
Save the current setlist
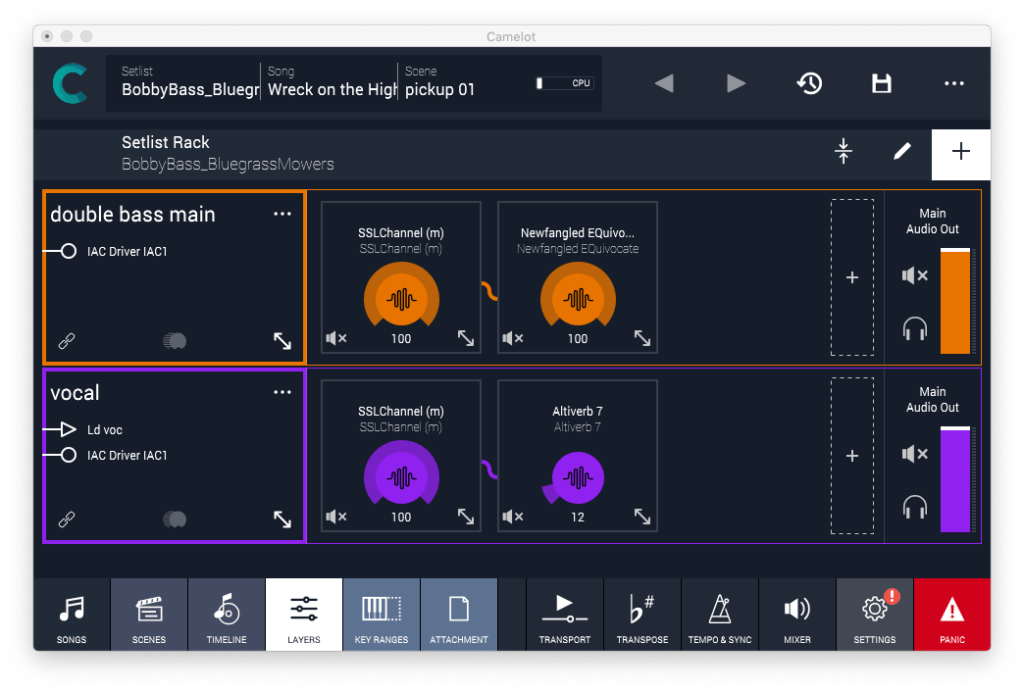point(881,84)
